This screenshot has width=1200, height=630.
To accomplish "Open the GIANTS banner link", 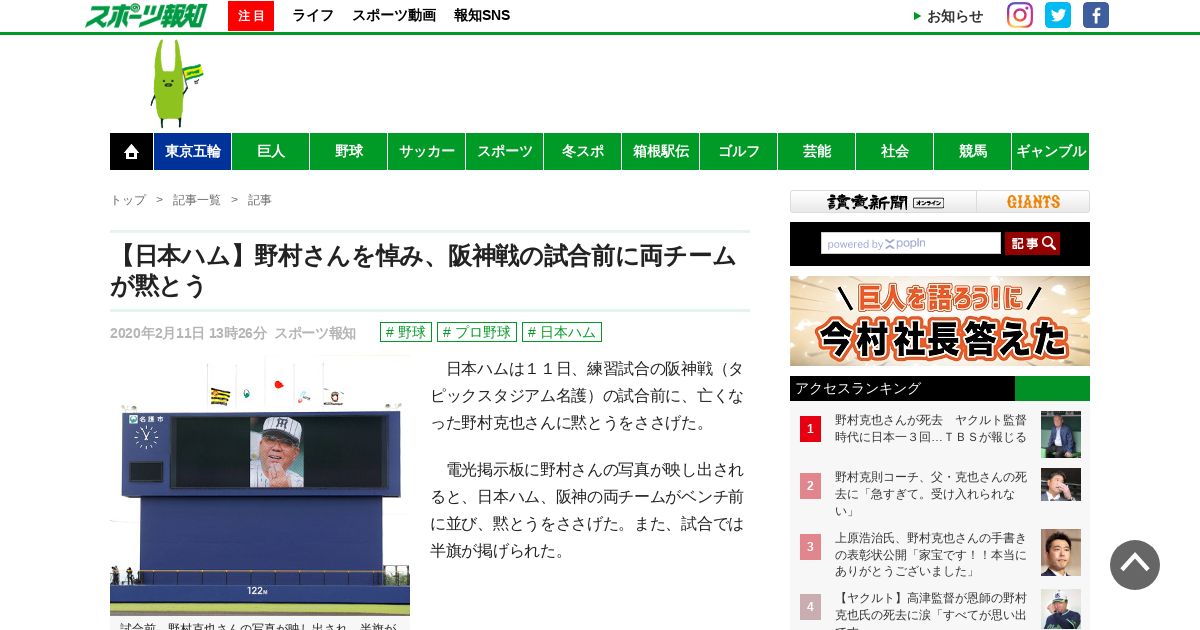I will 1033,202.
